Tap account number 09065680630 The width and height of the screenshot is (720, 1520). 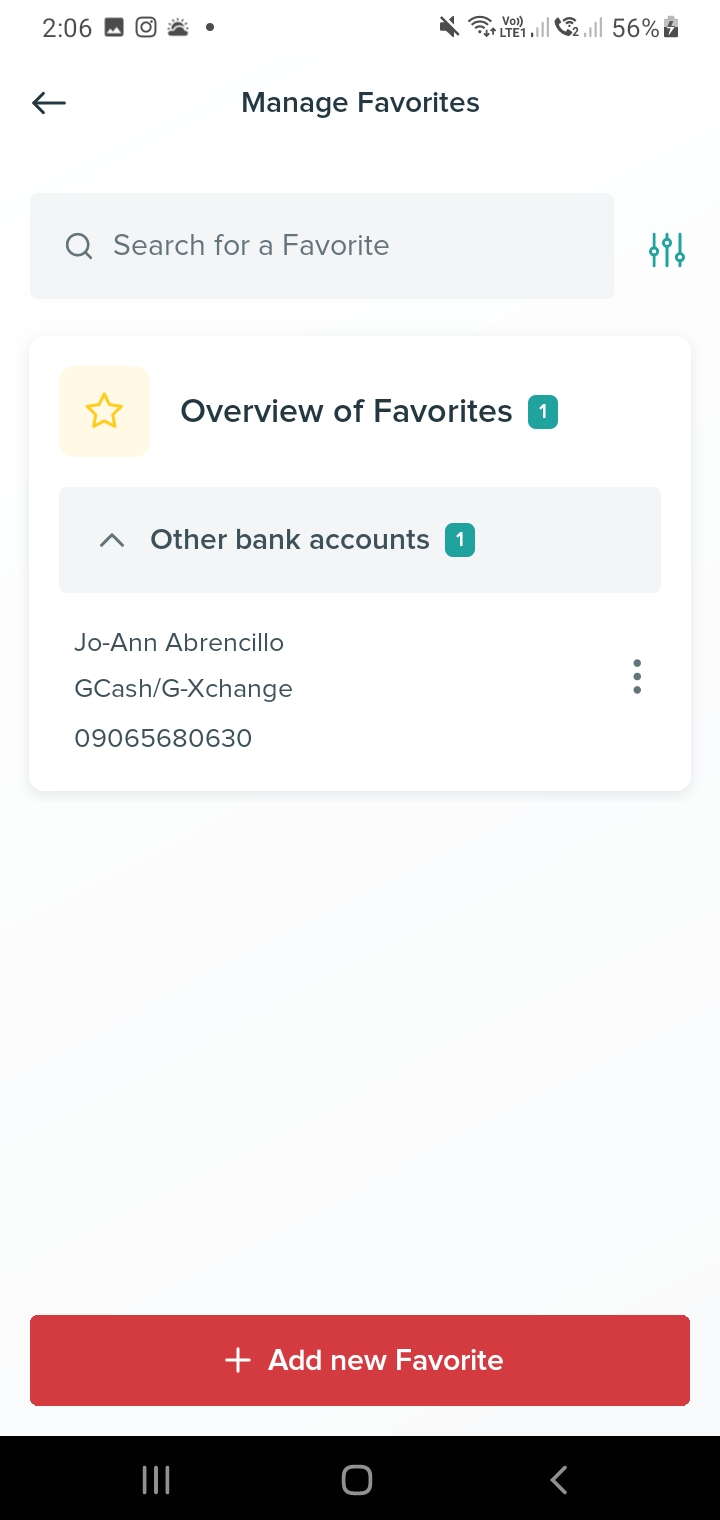pyautogui.click(x=163, y=739)
